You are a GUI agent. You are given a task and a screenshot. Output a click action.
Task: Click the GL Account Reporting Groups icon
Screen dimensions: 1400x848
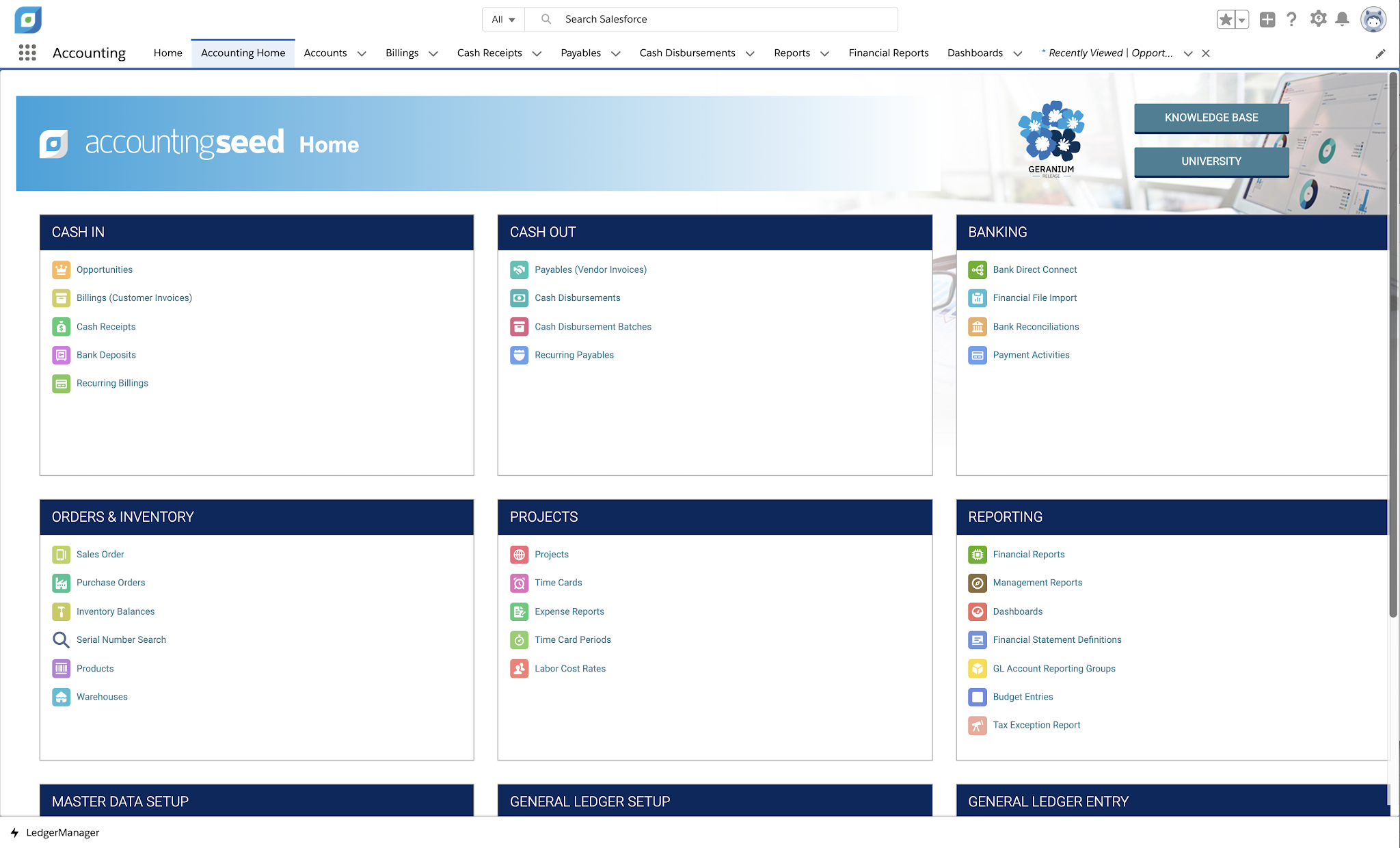click(x=978, y=668)
